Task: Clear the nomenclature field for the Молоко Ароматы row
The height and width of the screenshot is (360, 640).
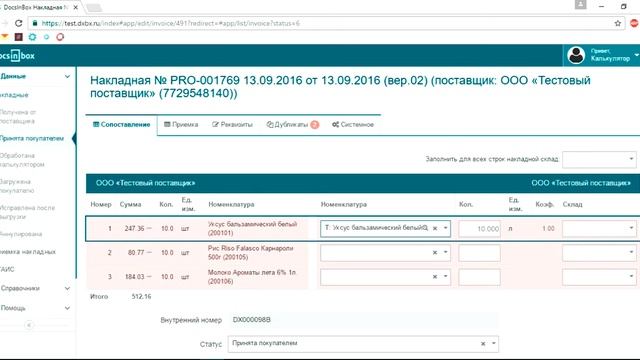Action: point(435,277)
